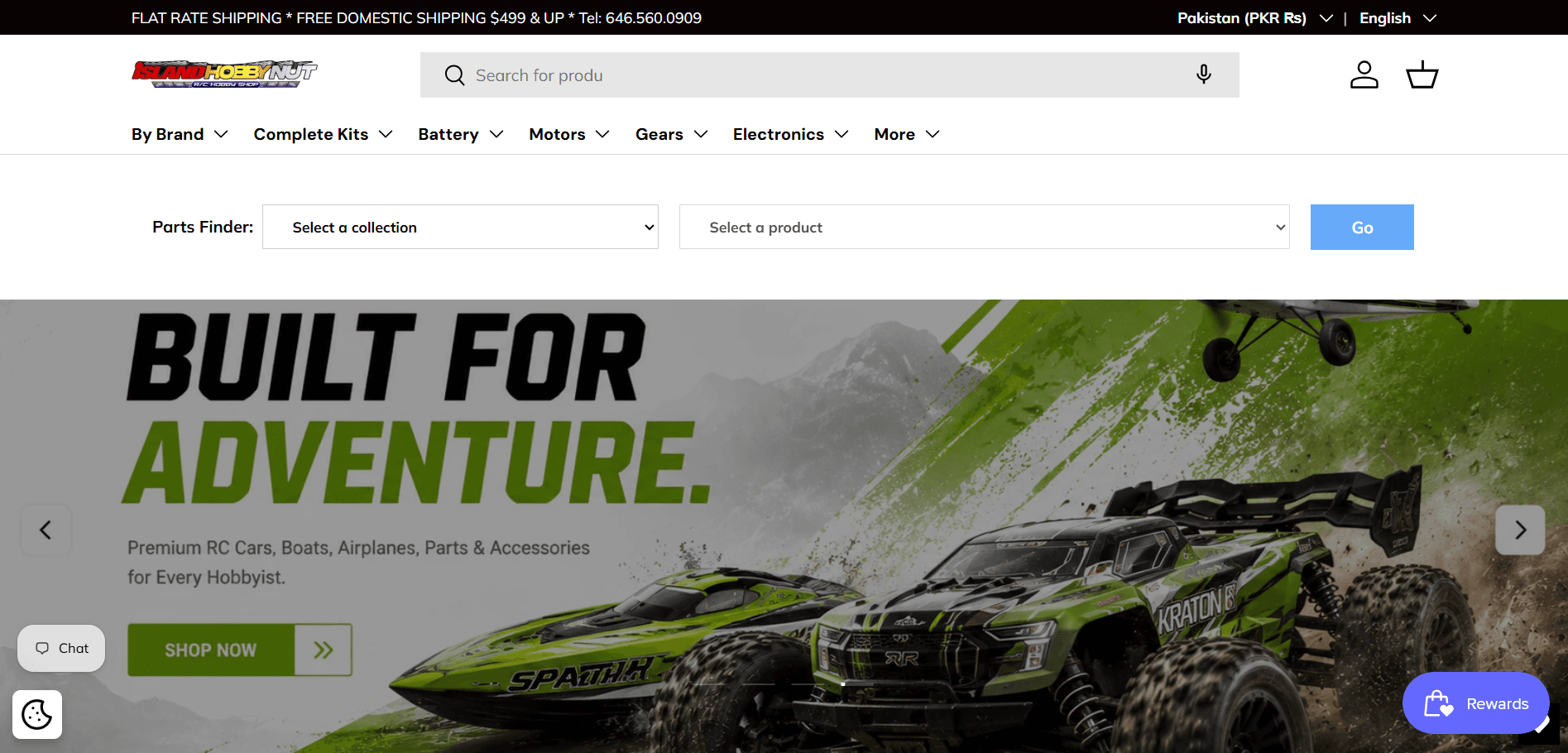Viewport: 1568px width, 753px height.
Task: Click the Go button in Parts Finder
Action: pos(1362,227)
